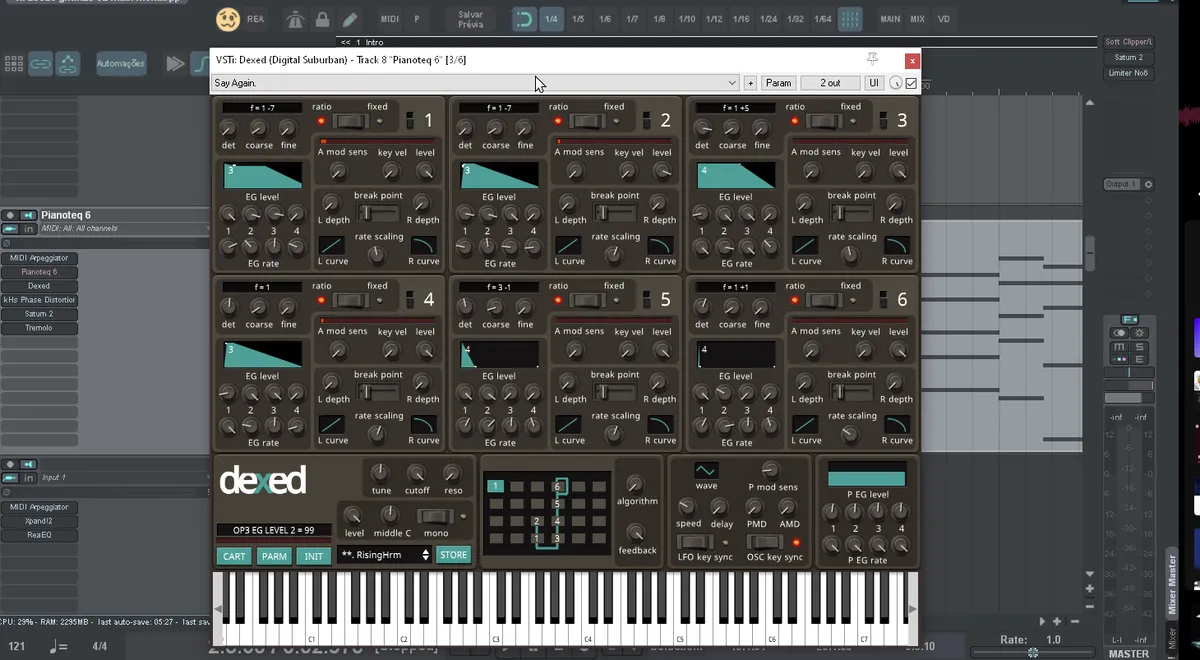The image size is (1200, 660).
Task: Click the '+' preset options button
Action: pyautogui.click(x=750, y=83)
